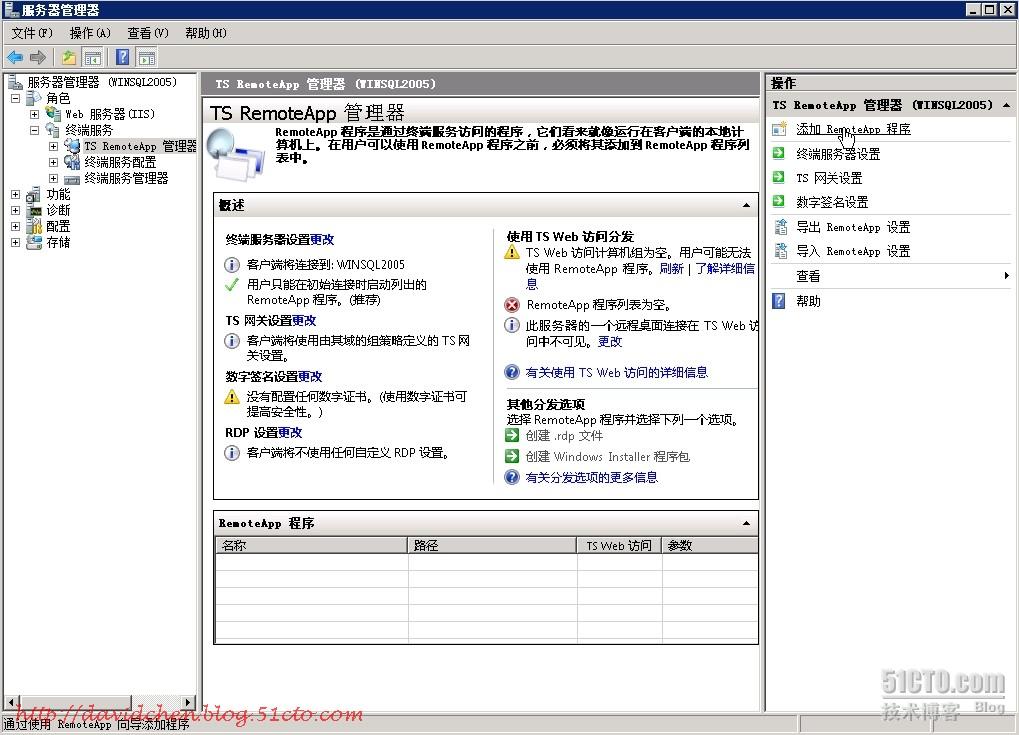Click the green arrow icon beside 创建 .rdp 文件
Image resolution: width=1019 pixels, height=735 pixels.
click(x=512, y=435)
